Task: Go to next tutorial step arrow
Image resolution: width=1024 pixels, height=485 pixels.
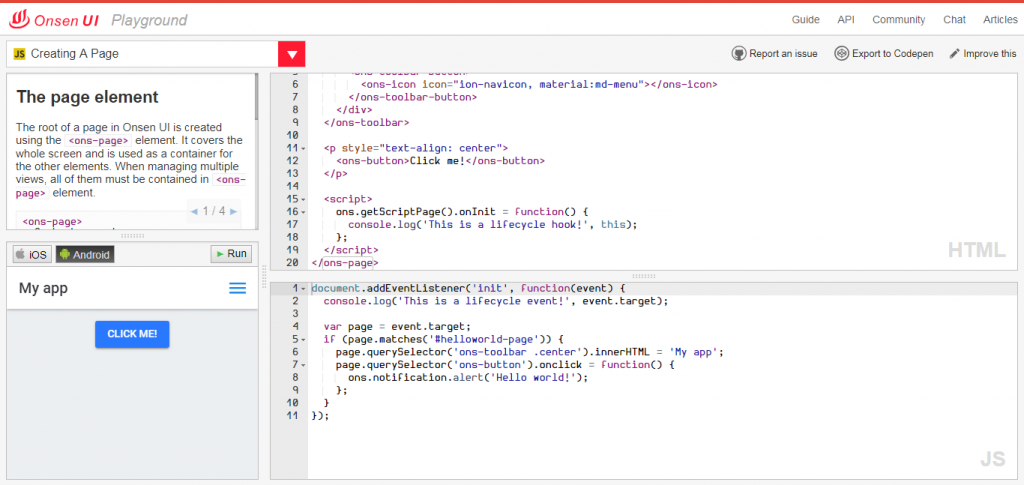Action: click(x=234, y=211)
